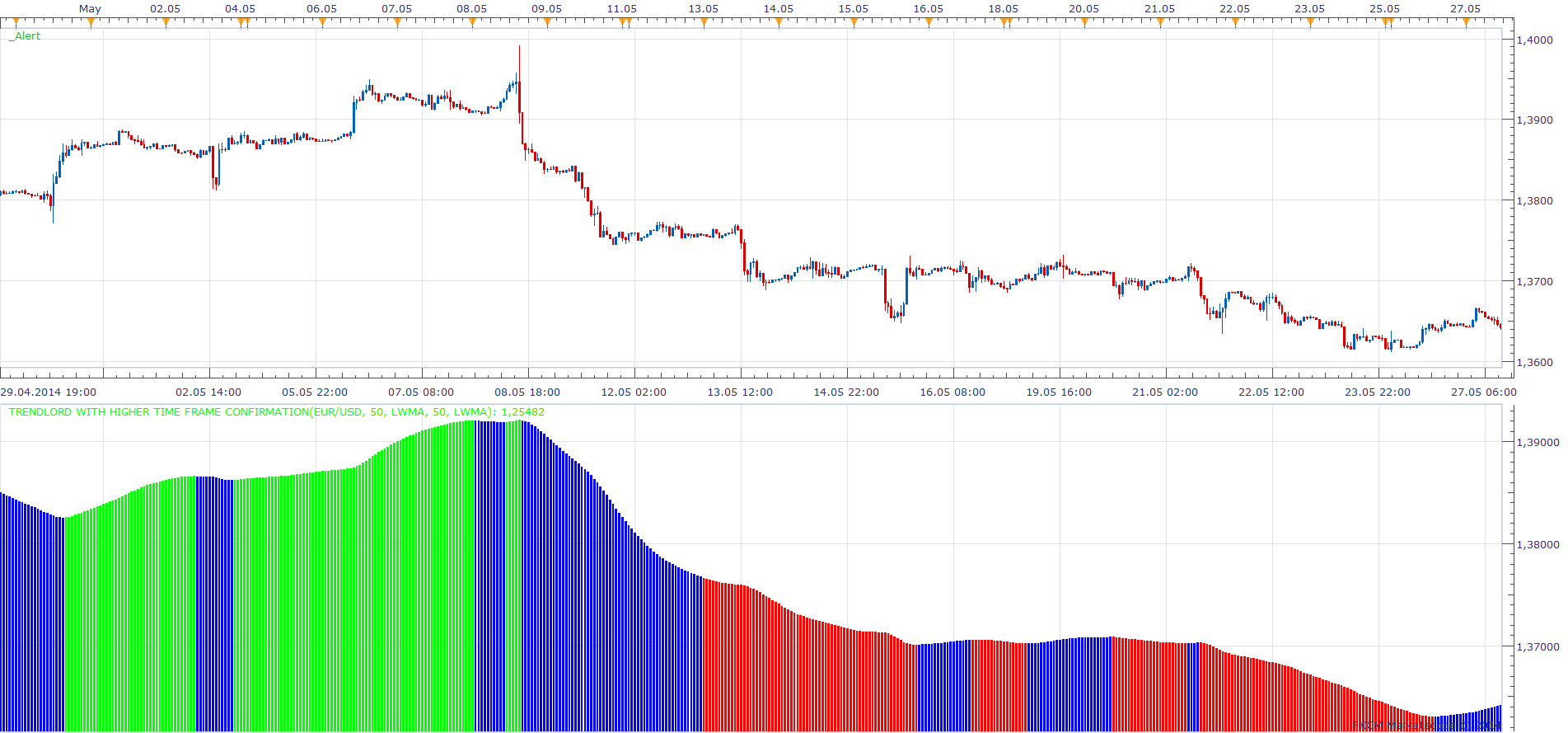Click the 1,3800 price axis label
The width and height of the screenshot is (1568, 733).
[1535, 201]
